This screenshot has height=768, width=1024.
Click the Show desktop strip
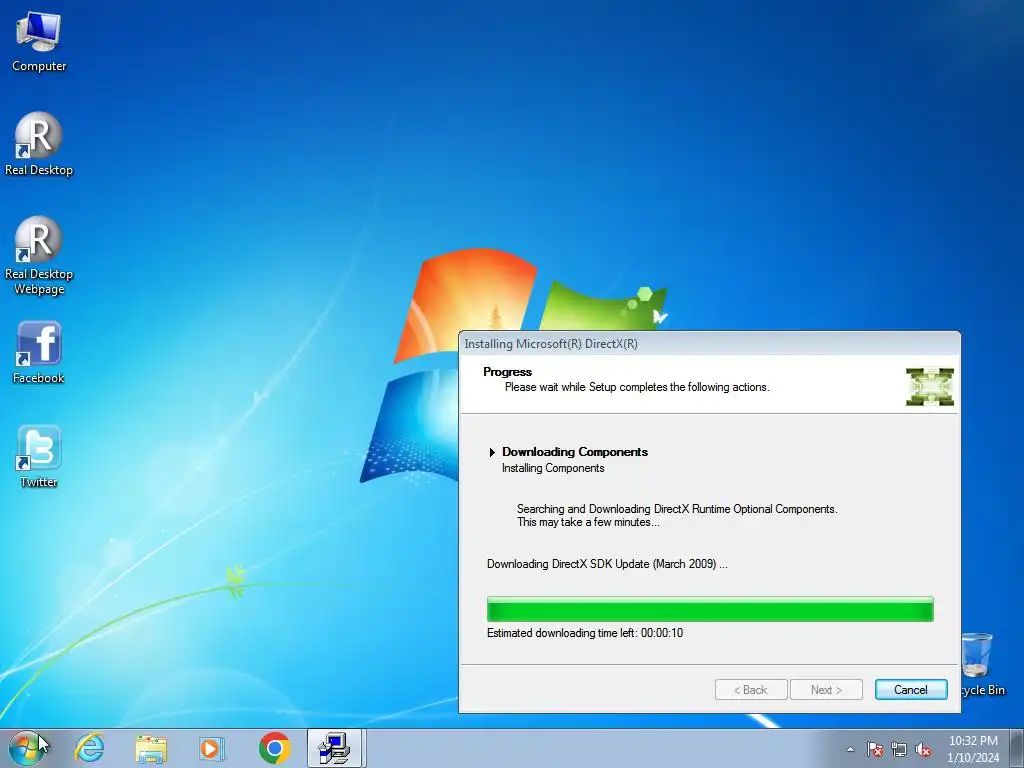(x=1017, y=748)
